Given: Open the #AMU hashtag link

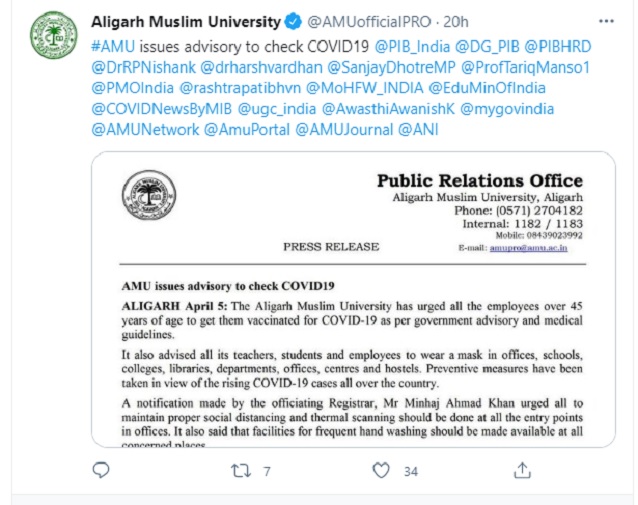Looking at the screenshot, I should (113, 47).
